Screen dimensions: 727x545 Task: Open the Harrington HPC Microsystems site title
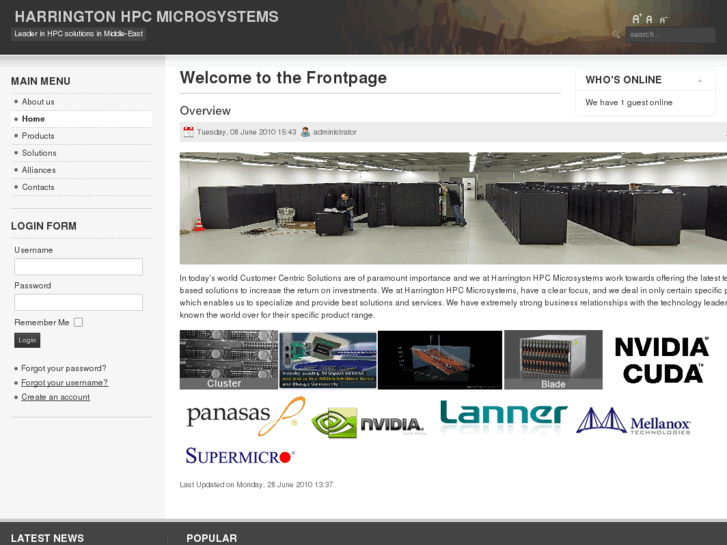pos(147,17)
